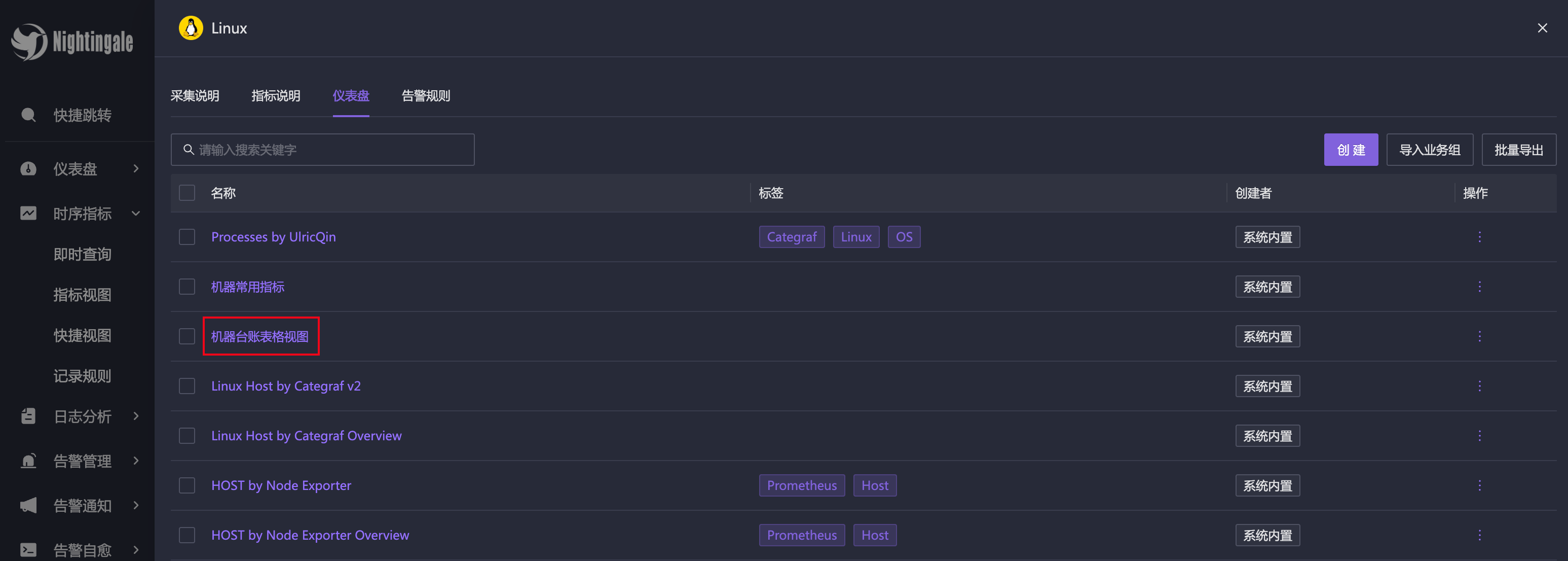This screenshot has height=561, width=1568.
Task: Open 即时查询 in the sidebar
Action: coord(82,254)
